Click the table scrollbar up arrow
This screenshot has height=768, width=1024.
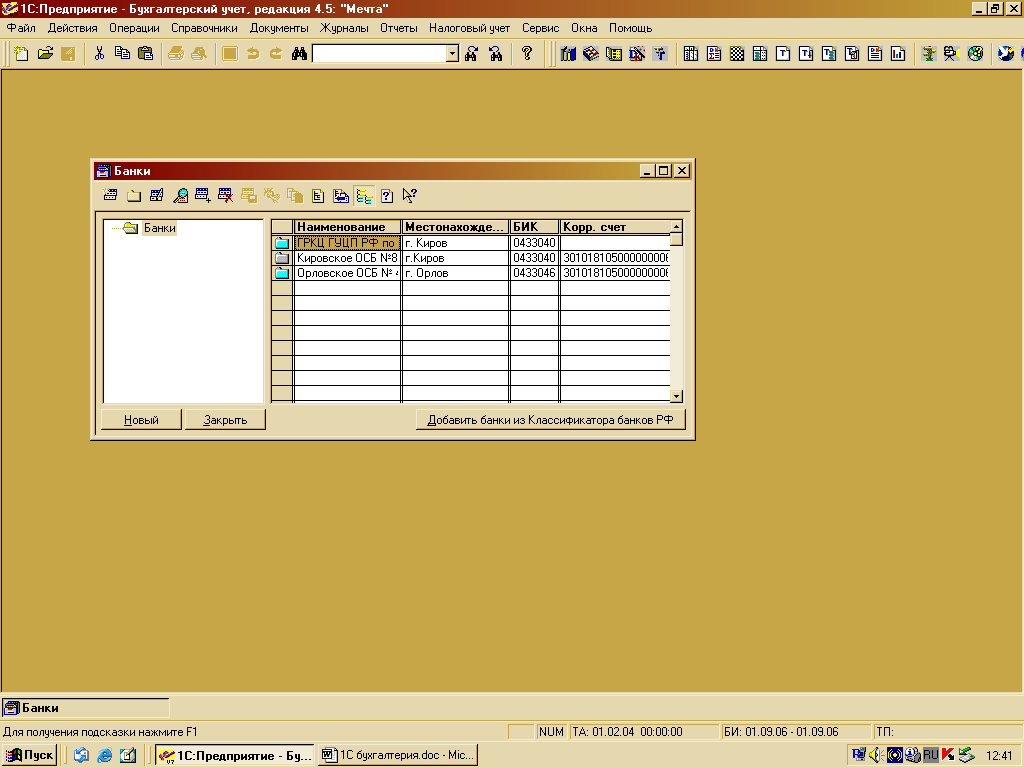coord(677,227)
